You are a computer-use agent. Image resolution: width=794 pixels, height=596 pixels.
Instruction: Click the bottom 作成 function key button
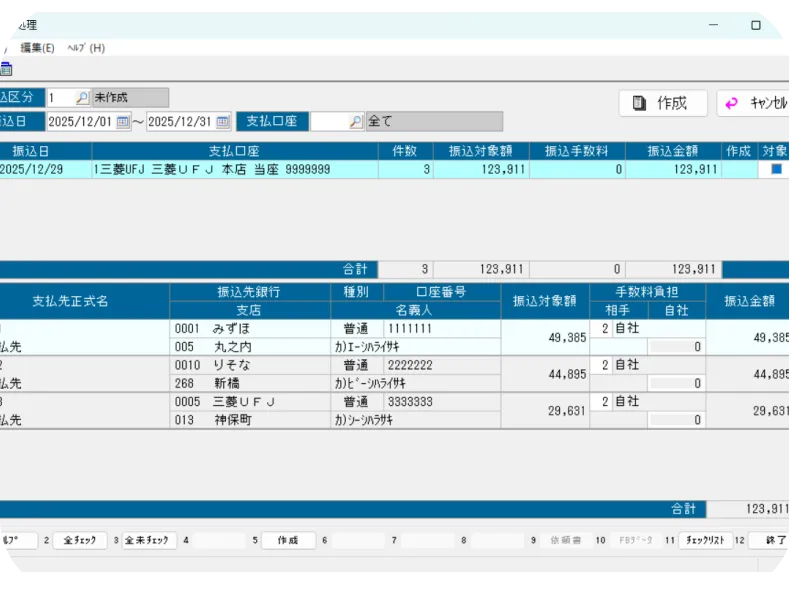(x=287, y=540)
